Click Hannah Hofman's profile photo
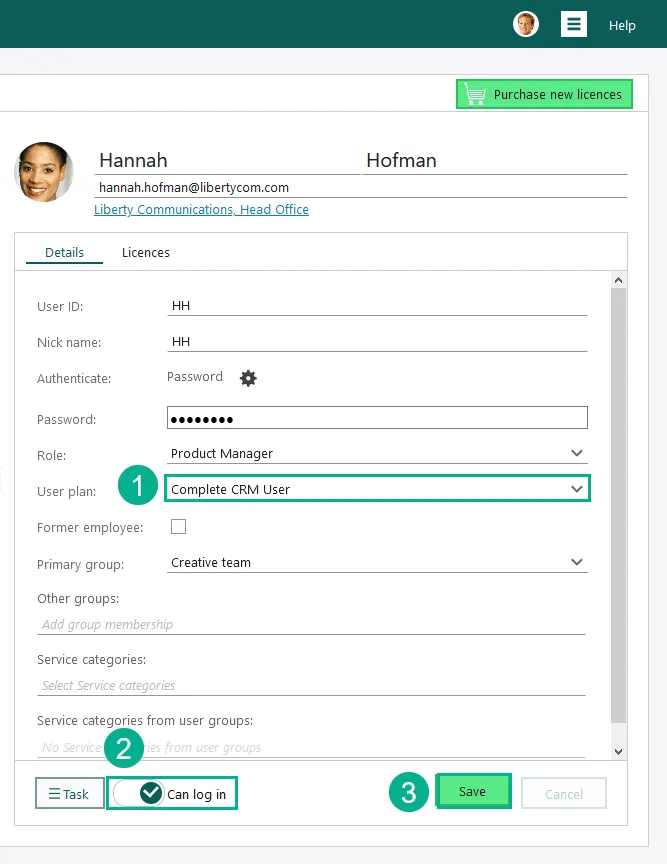This screenshot has width=667, height=864. (44, 172)
